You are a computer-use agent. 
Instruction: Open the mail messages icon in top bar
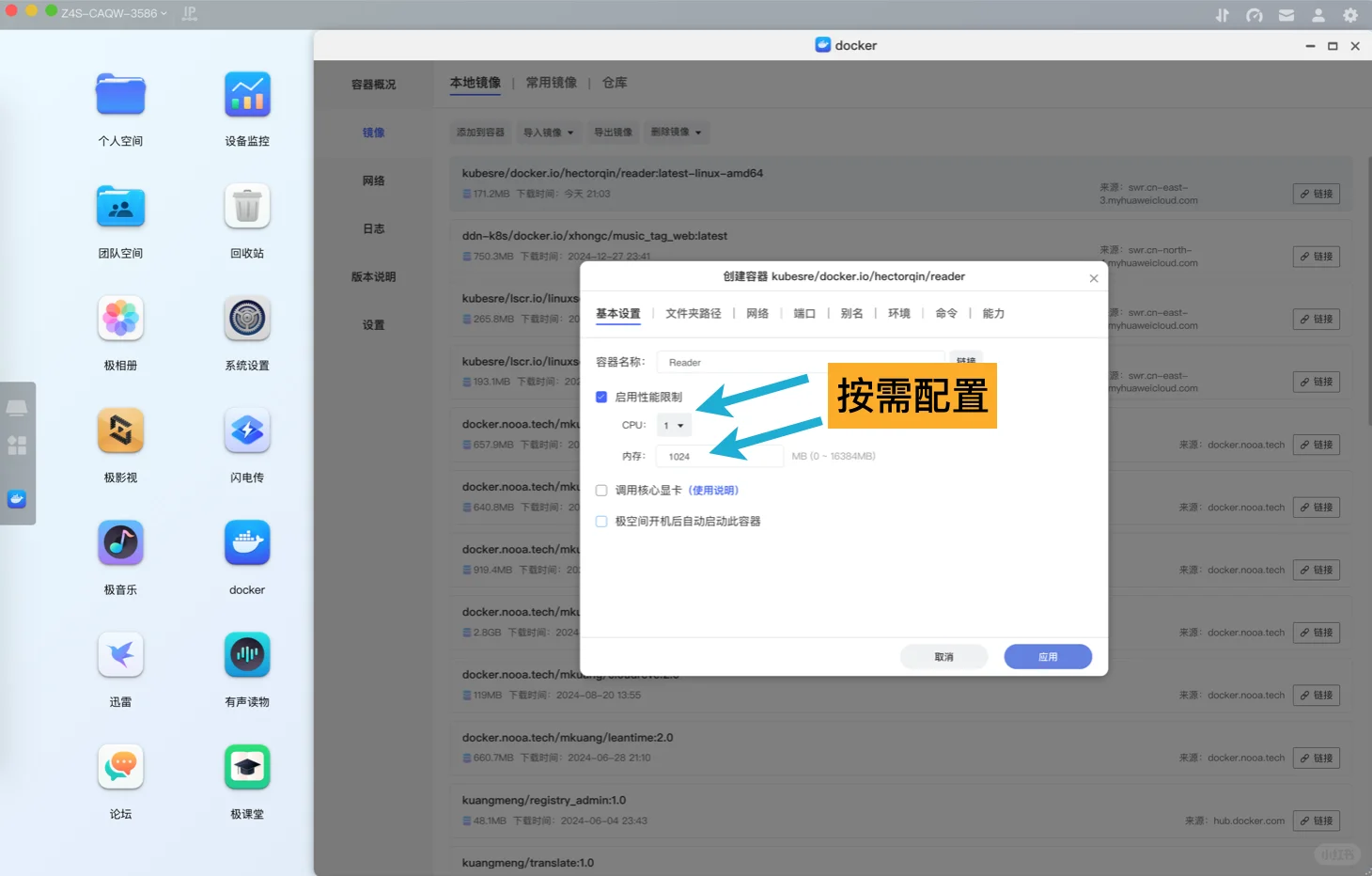(x=1286, y=15)
